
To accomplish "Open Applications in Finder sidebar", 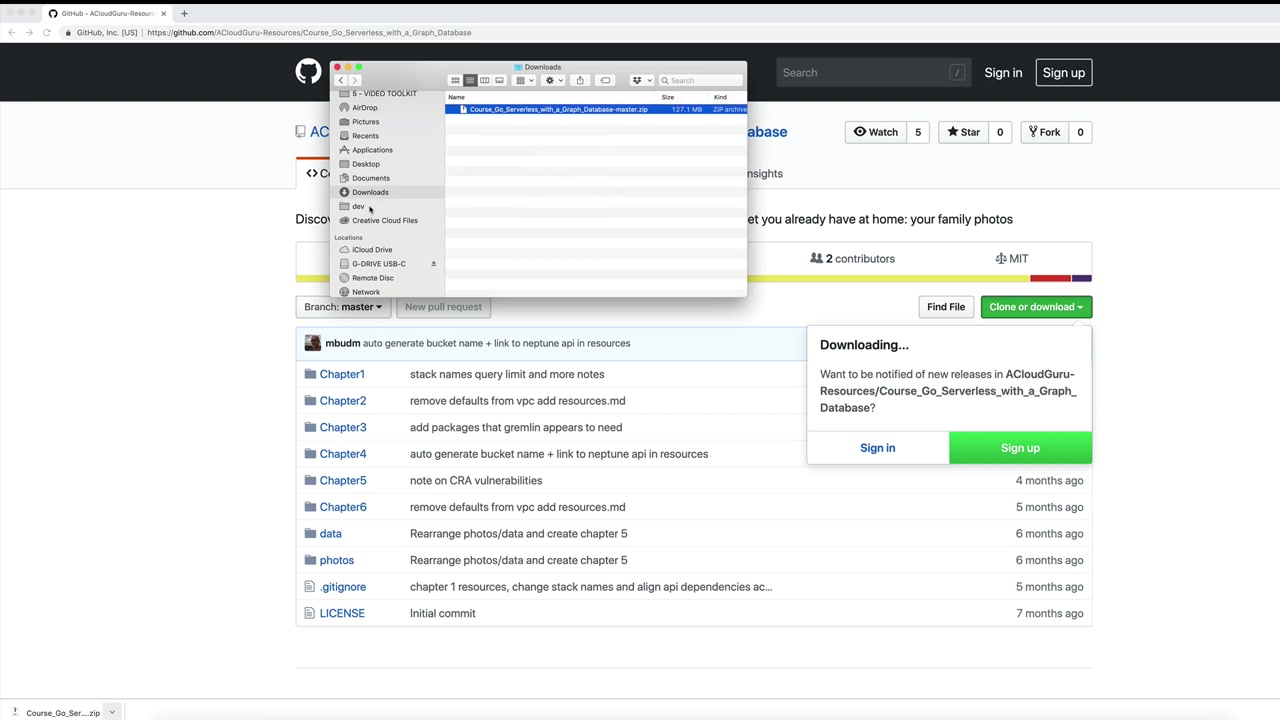I will coord(372,150).
